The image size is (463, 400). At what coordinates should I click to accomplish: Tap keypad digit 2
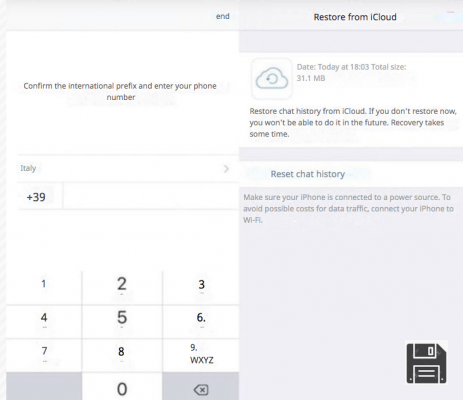click(x=122, y=287)
